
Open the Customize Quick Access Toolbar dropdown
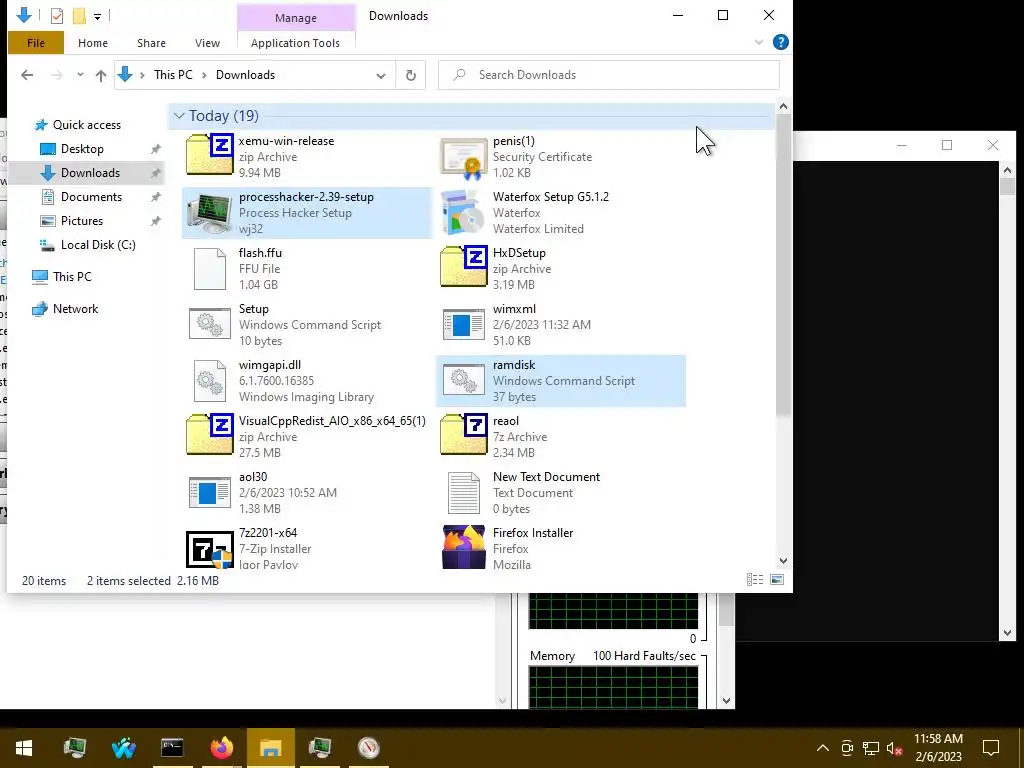[x=97, y=16]
